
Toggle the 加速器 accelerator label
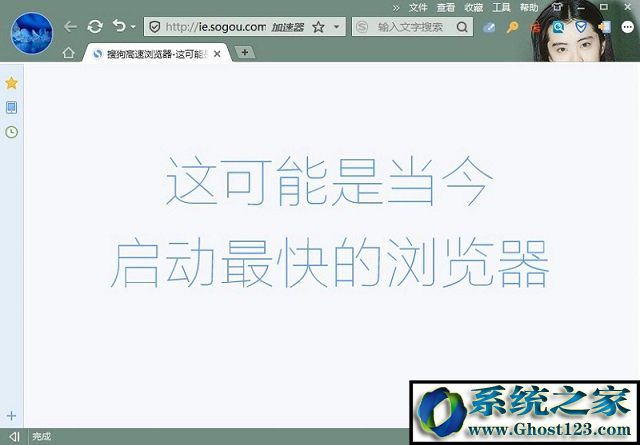288,27
